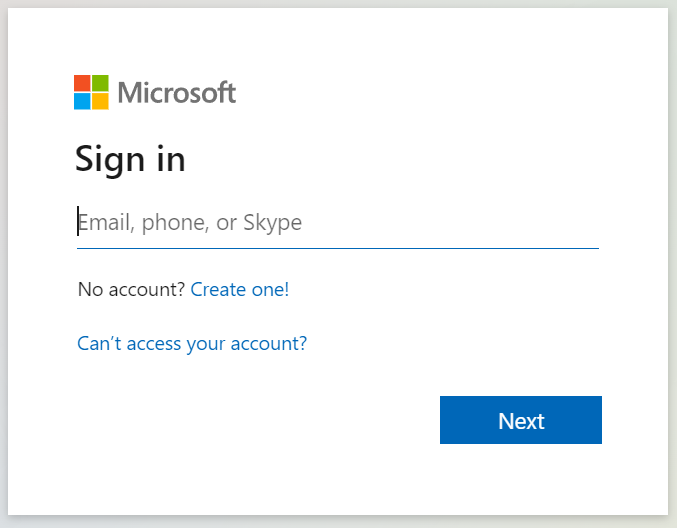Click the word account? in the recovery link
Image resolution: width=677 pixels, height=528 pixels.
click(269, 344)
